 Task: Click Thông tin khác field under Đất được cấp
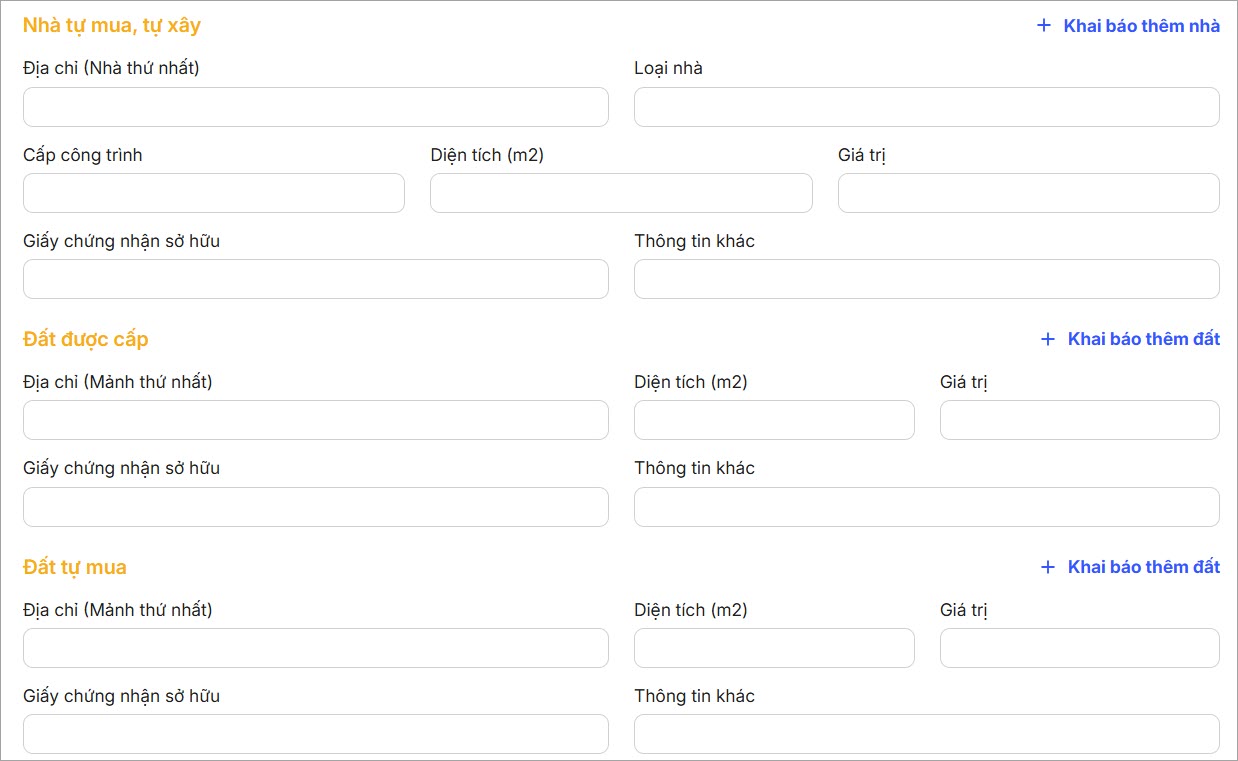926,507
